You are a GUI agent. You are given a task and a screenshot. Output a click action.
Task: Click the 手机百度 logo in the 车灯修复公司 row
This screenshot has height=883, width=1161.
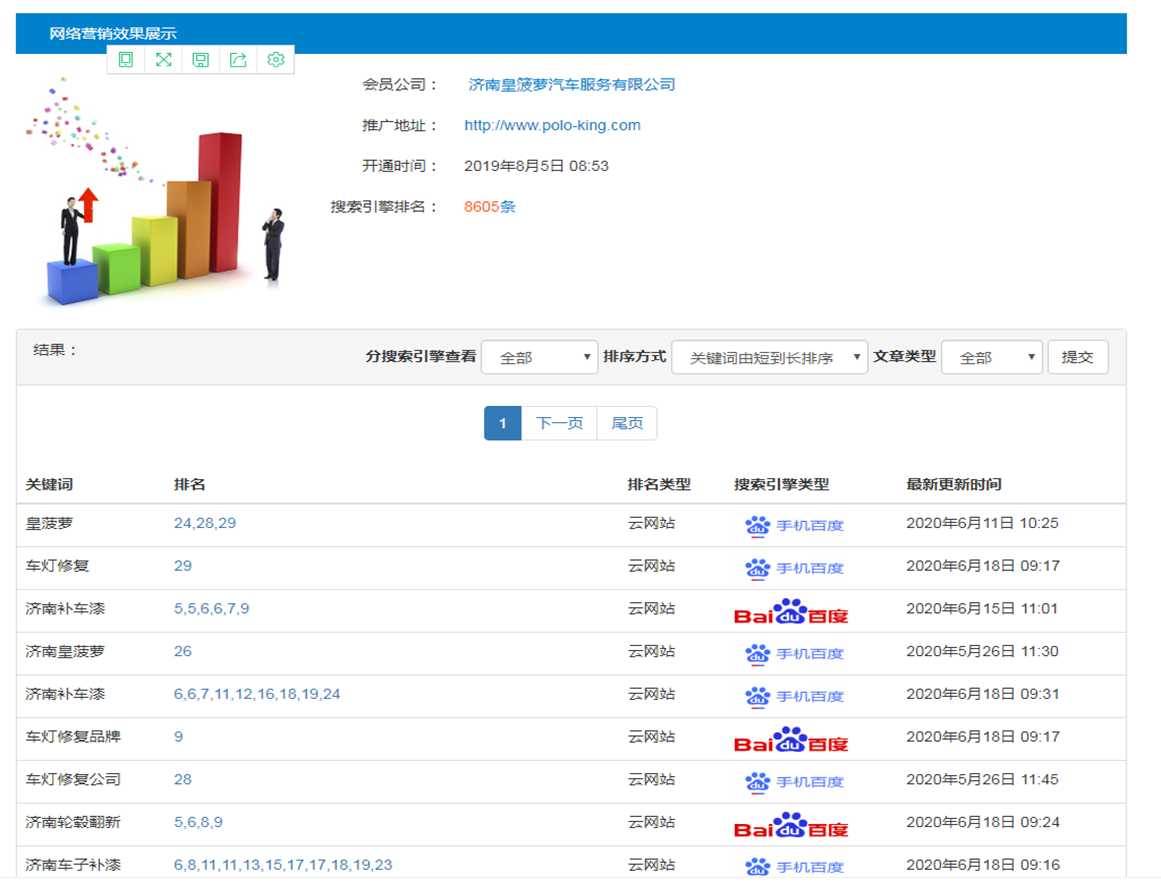[x=794, y=781]
